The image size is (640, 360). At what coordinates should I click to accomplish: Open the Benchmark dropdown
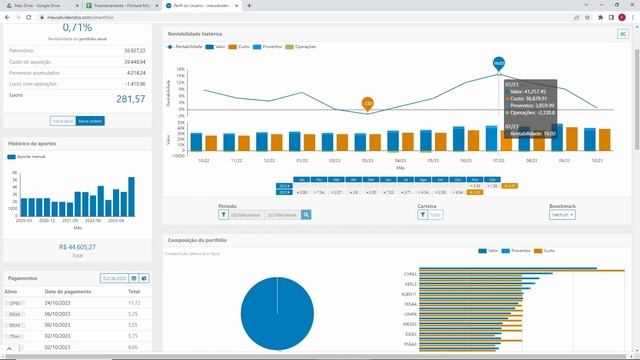point(562,215)
